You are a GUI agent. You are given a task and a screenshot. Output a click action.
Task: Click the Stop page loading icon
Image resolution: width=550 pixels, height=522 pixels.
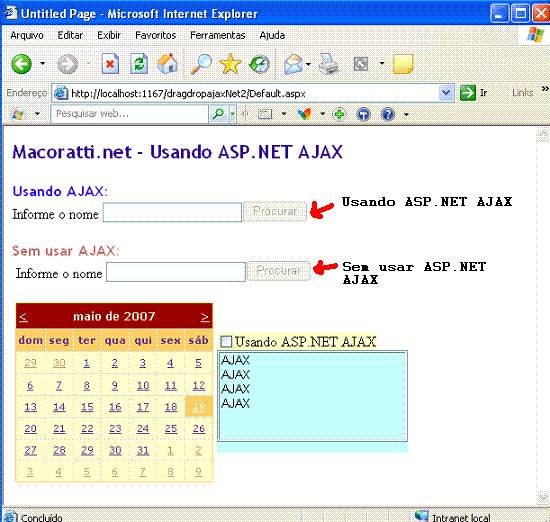click(110, 64)
